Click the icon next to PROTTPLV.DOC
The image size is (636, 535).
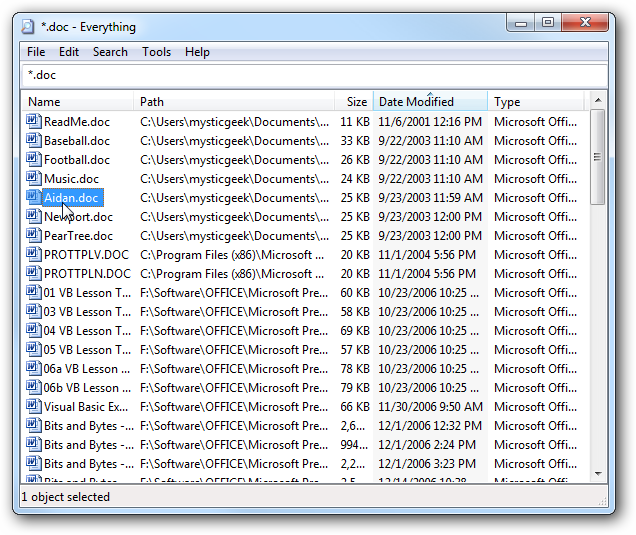[x=34, y=255]
